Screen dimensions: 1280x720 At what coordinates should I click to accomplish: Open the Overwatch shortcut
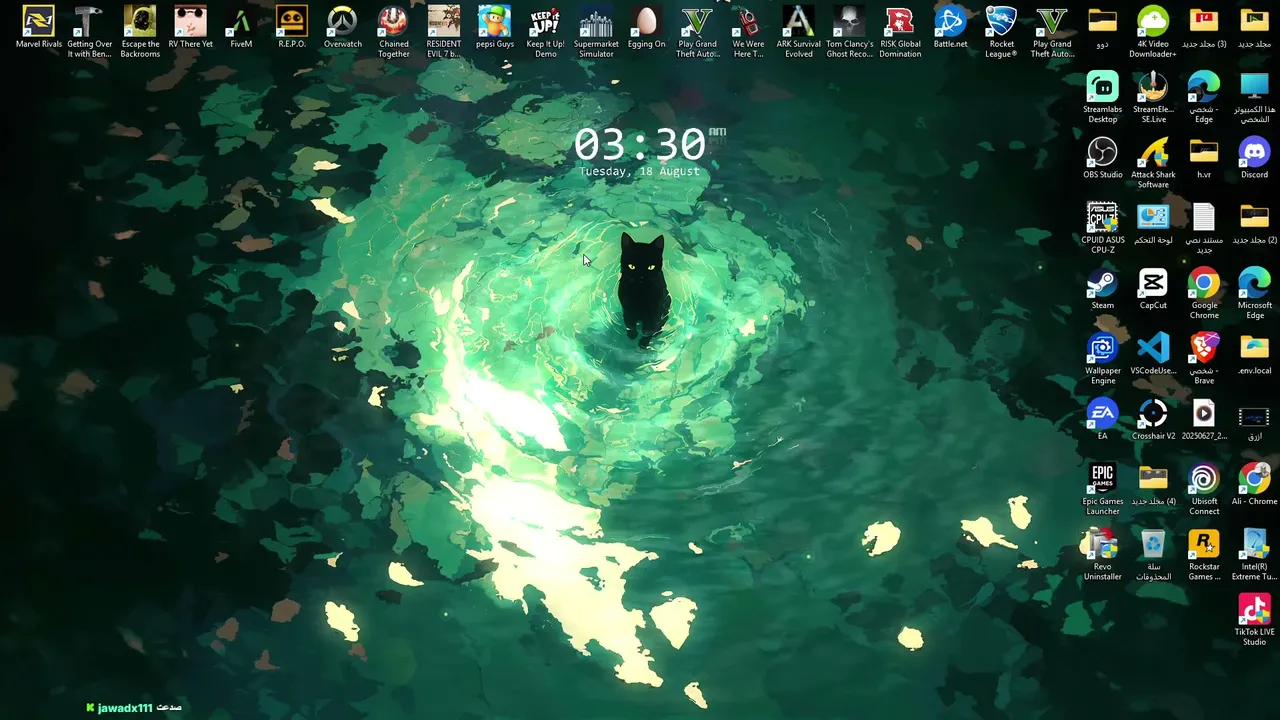342,28
